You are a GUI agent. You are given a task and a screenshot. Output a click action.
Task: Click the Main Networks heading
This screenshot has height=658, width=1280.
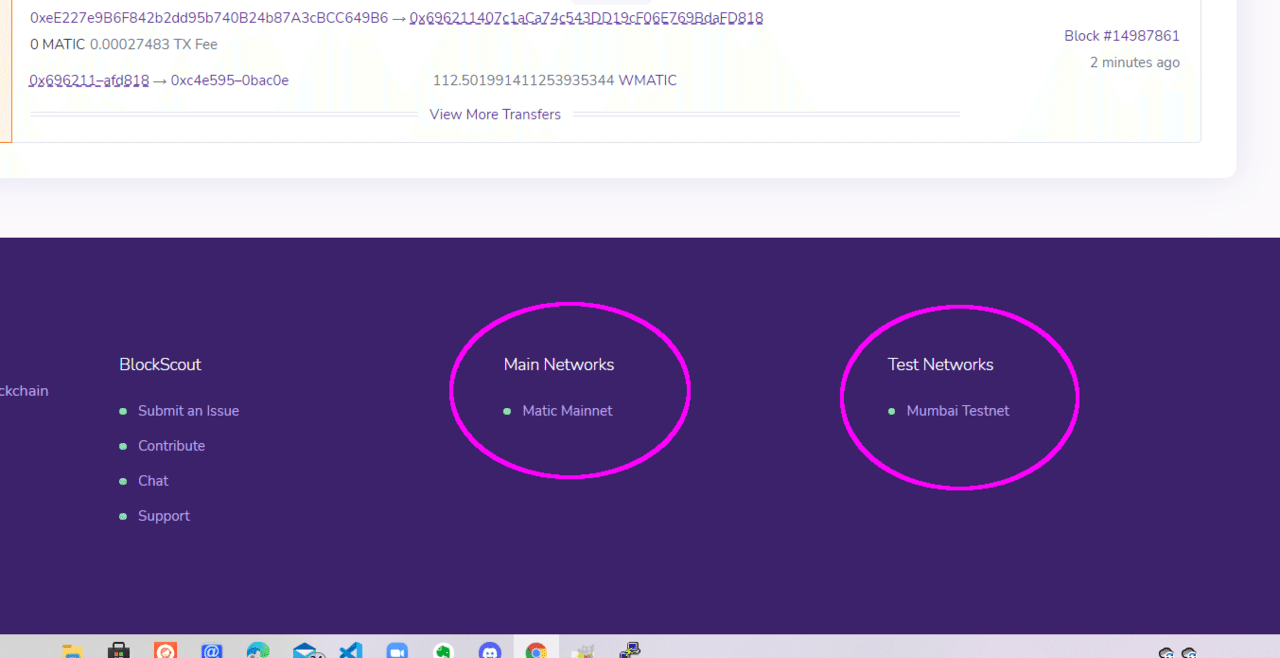[559, 365]
